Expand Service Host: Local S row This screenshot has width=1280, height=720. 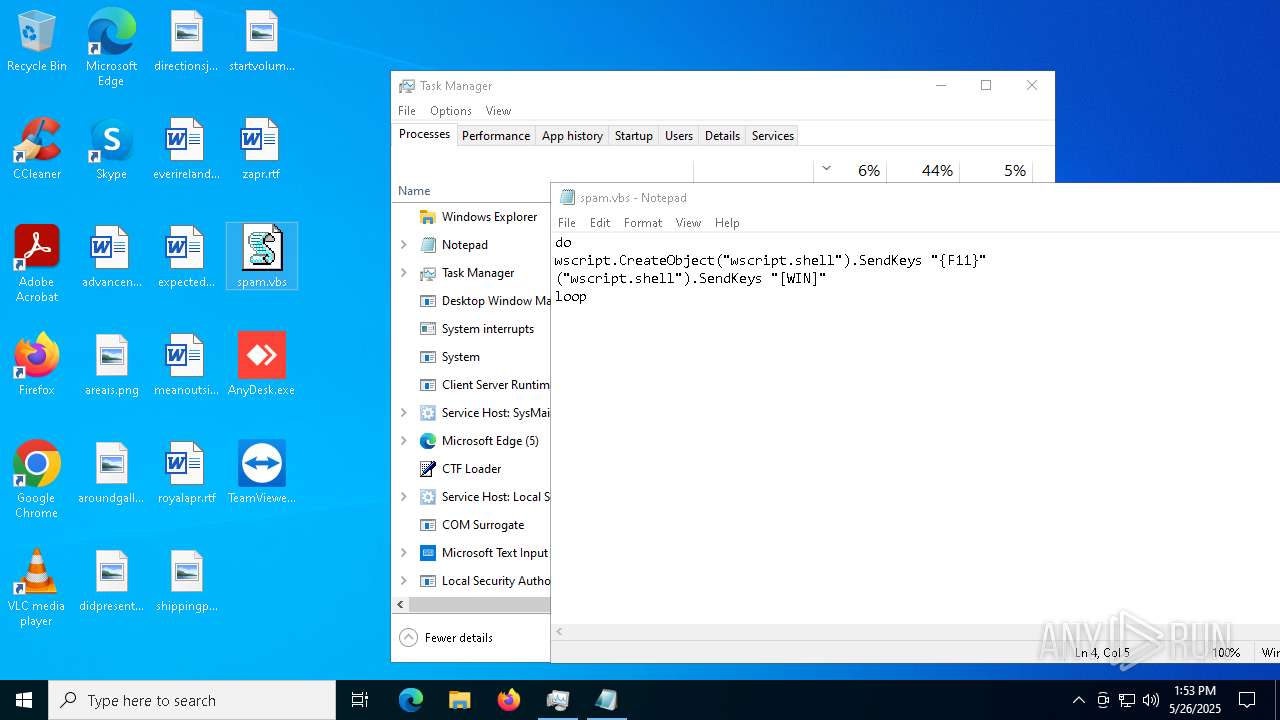point(404,496)
